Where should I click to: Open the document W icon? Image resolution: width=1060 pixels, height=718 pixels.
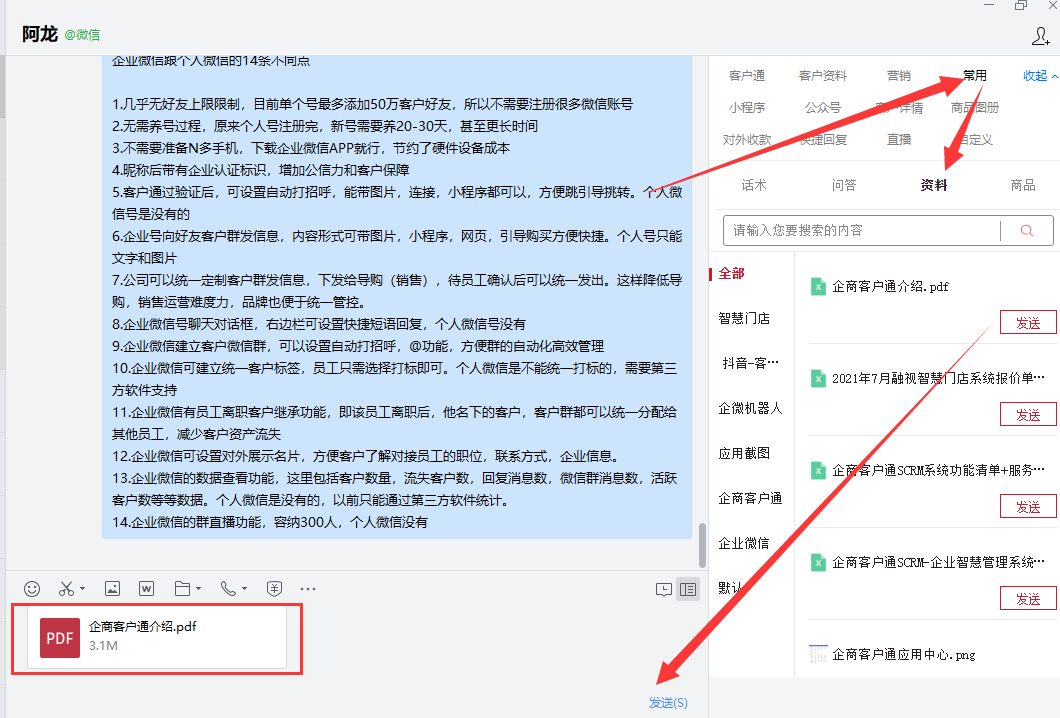[x=146, y=589]
